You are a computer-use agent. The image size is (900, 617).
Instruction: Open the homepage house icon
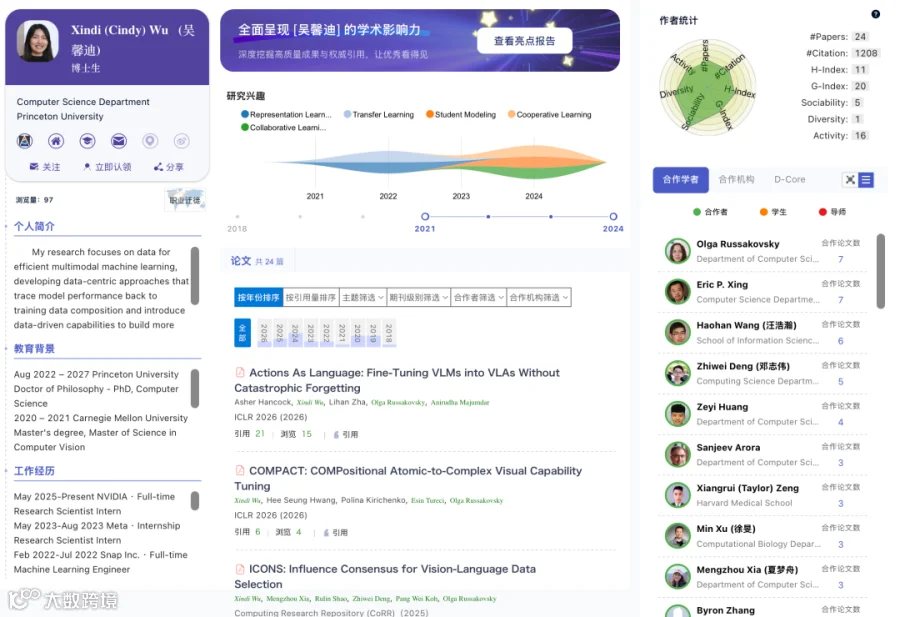[56, 141]
